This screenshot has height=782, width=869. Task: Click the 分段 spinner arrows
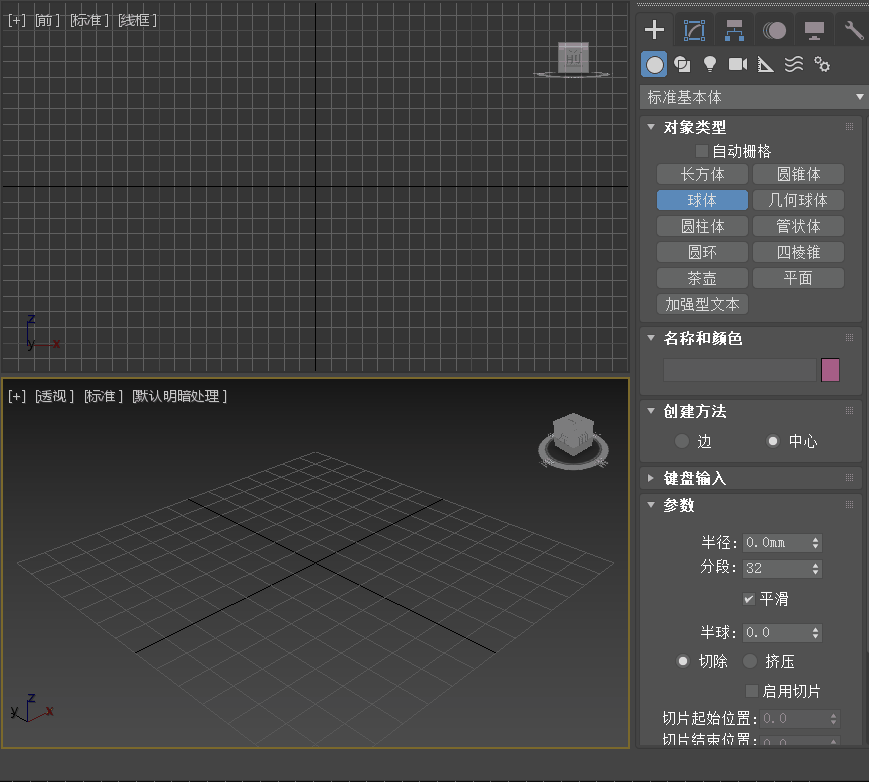pos(815,568)
